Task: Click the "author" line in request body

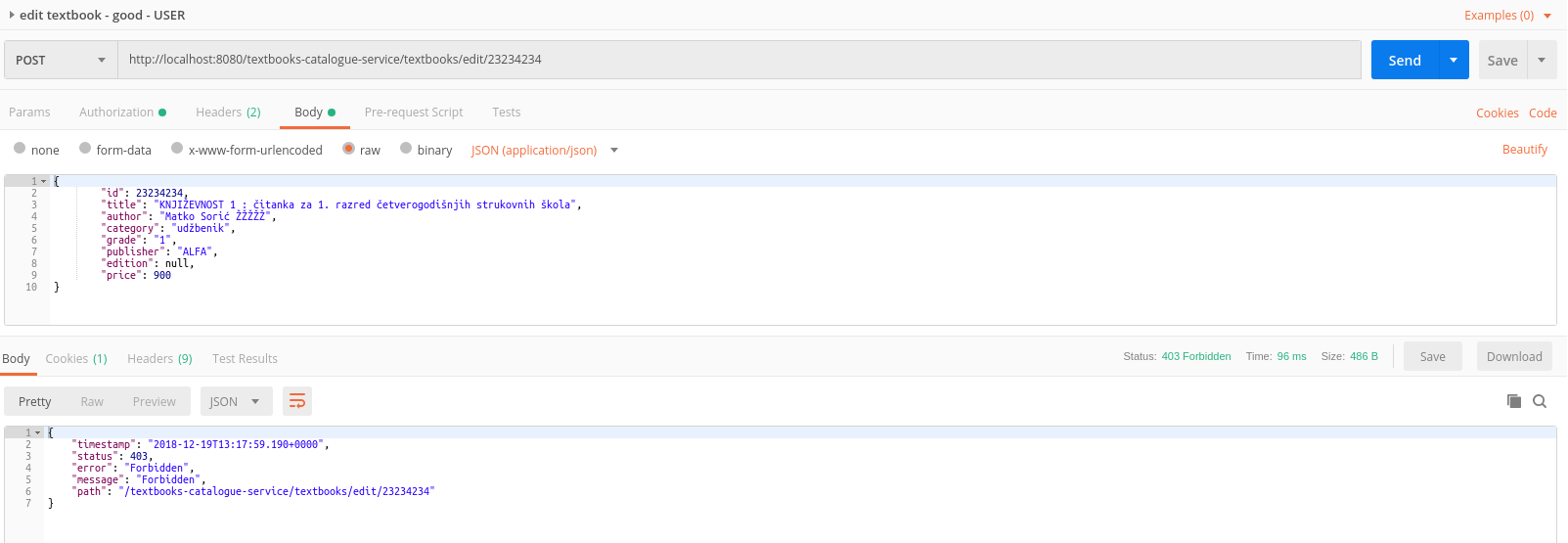Action: (189, 216)
